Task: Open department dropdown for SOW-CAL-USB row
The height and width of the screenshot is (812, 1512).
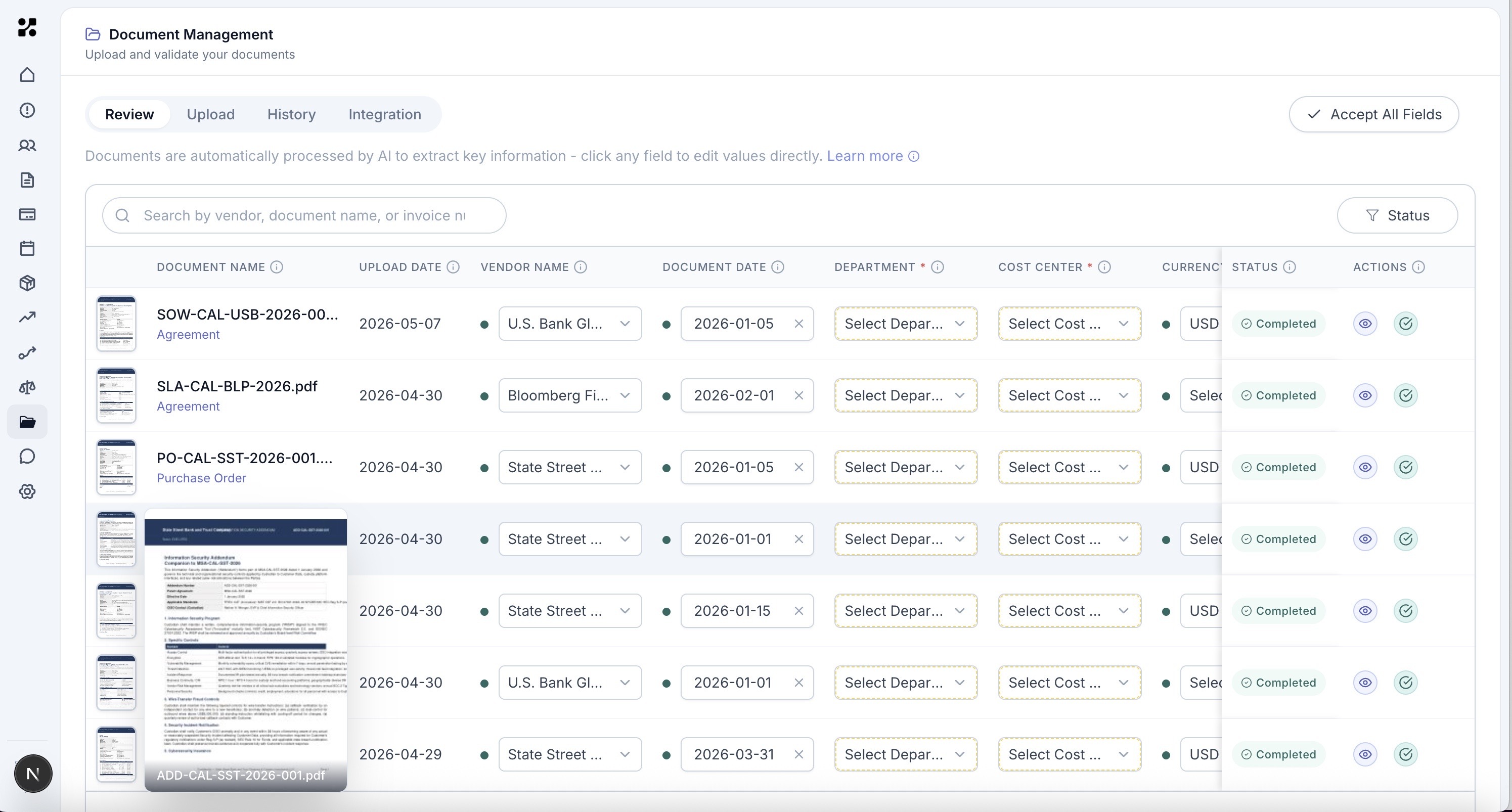Action: tap(906, 323)
